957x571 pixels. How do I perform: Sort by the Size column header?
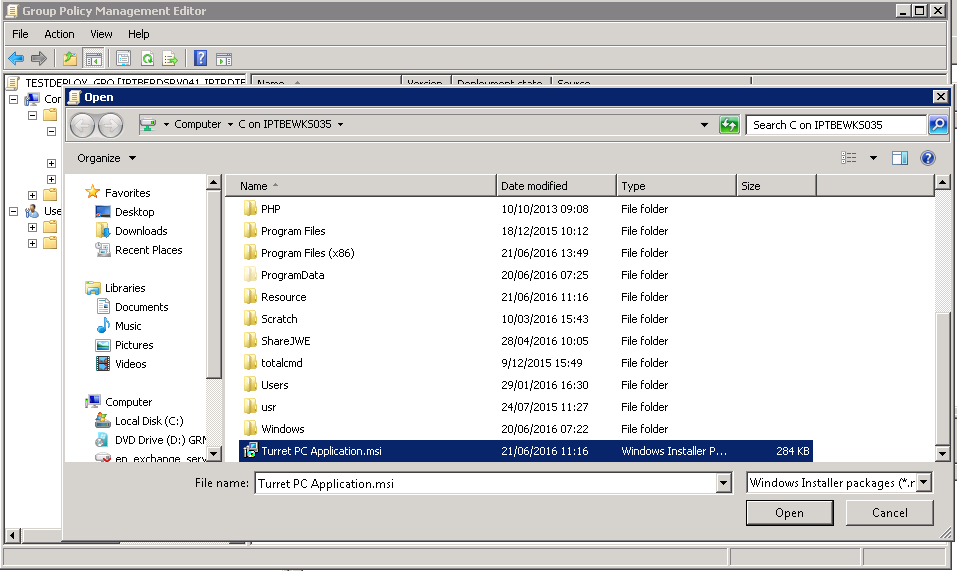click(x=776, y=185)
